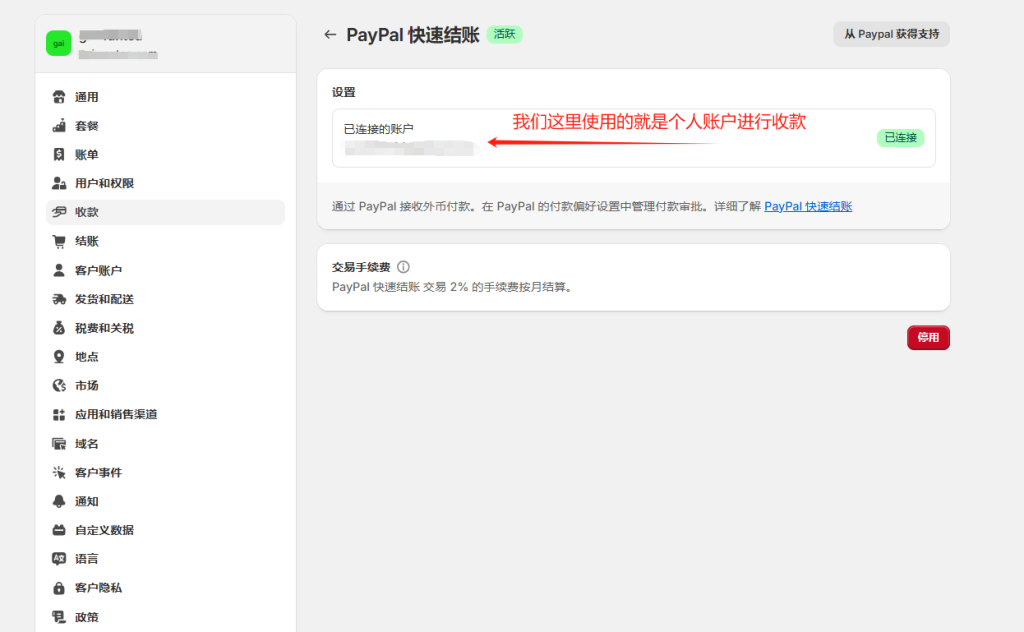The width and height of the screenshot is (1024, 632).
Task: Click the back arrow beside PayPal 快速结账
Action: [x=330, y=33]
